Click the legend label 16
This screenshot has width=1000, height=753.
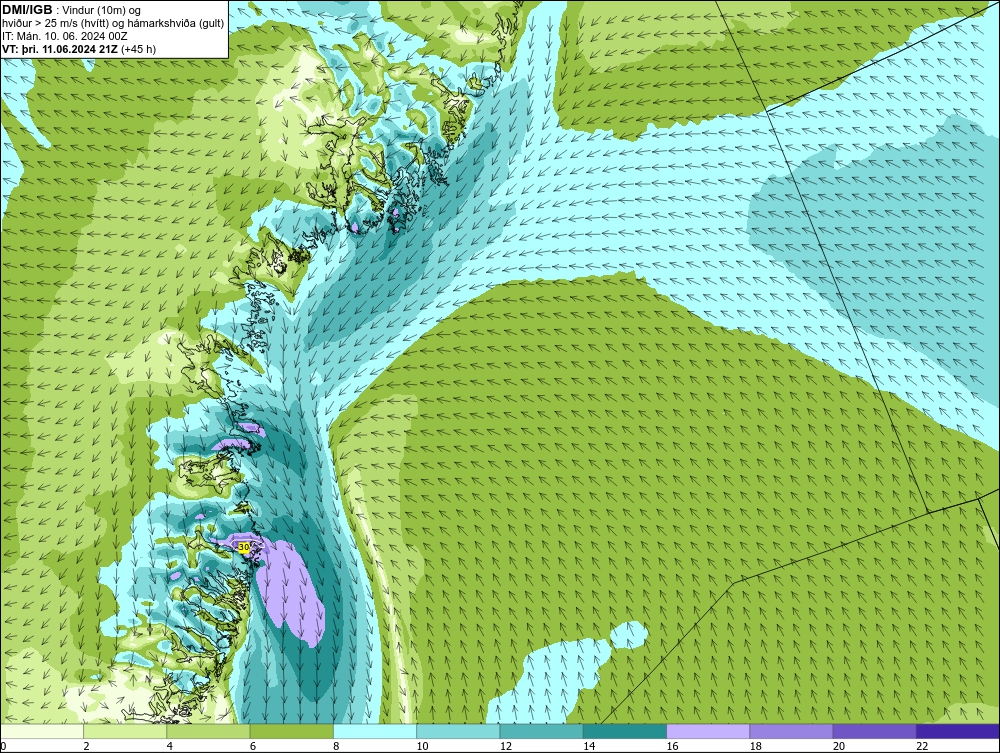point(672,746)
